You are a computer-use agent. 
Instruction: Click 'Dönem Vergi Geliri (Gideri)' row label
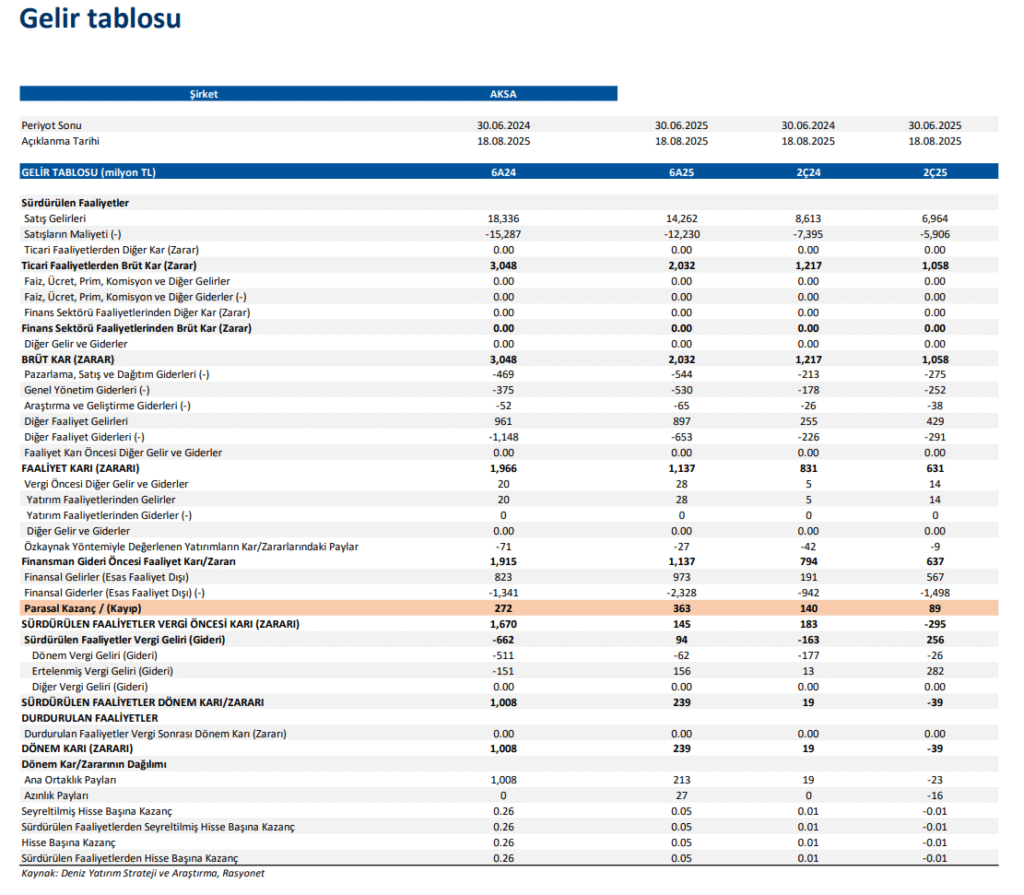coord(95,656)
